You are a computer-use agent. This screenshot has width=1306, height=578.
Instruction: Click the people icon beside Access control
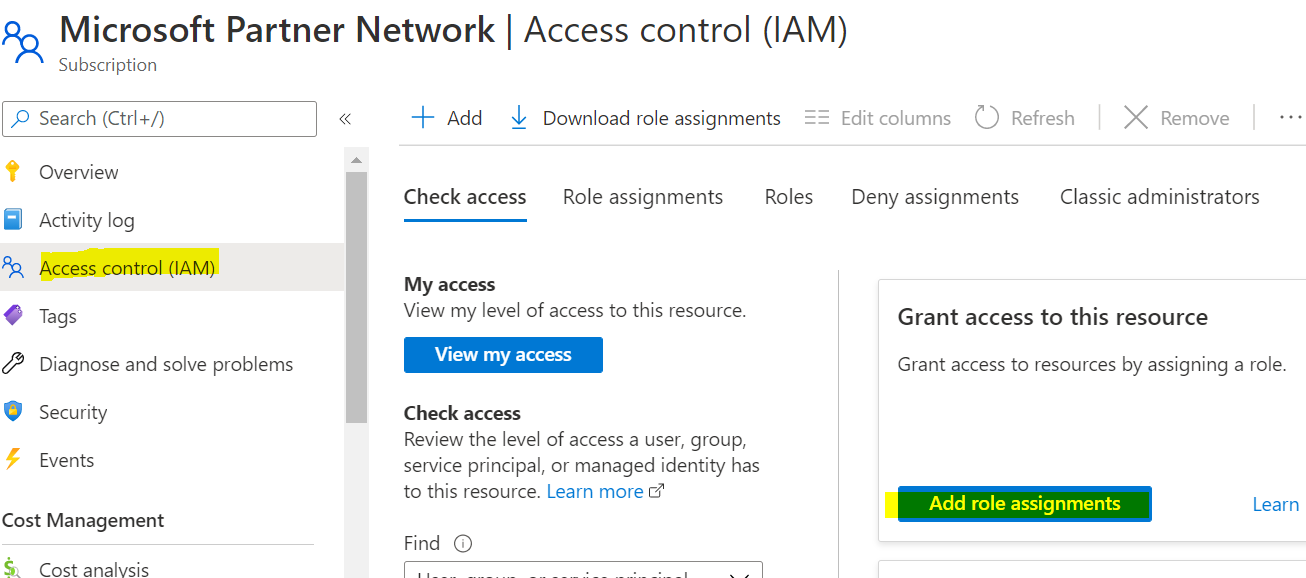[x=13, y=268]
